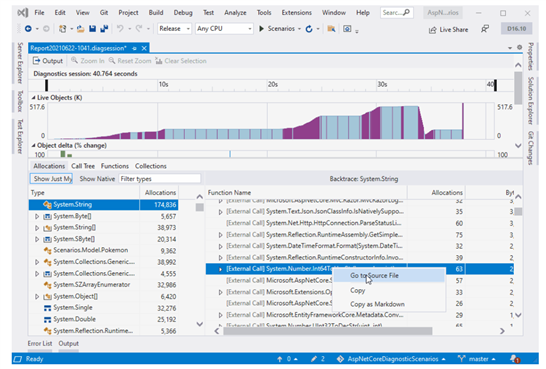This screenshot has width=546, height=369.
Task: Open the Output tab at bottom
Action: pyautogui.click(x=68, y=344)
